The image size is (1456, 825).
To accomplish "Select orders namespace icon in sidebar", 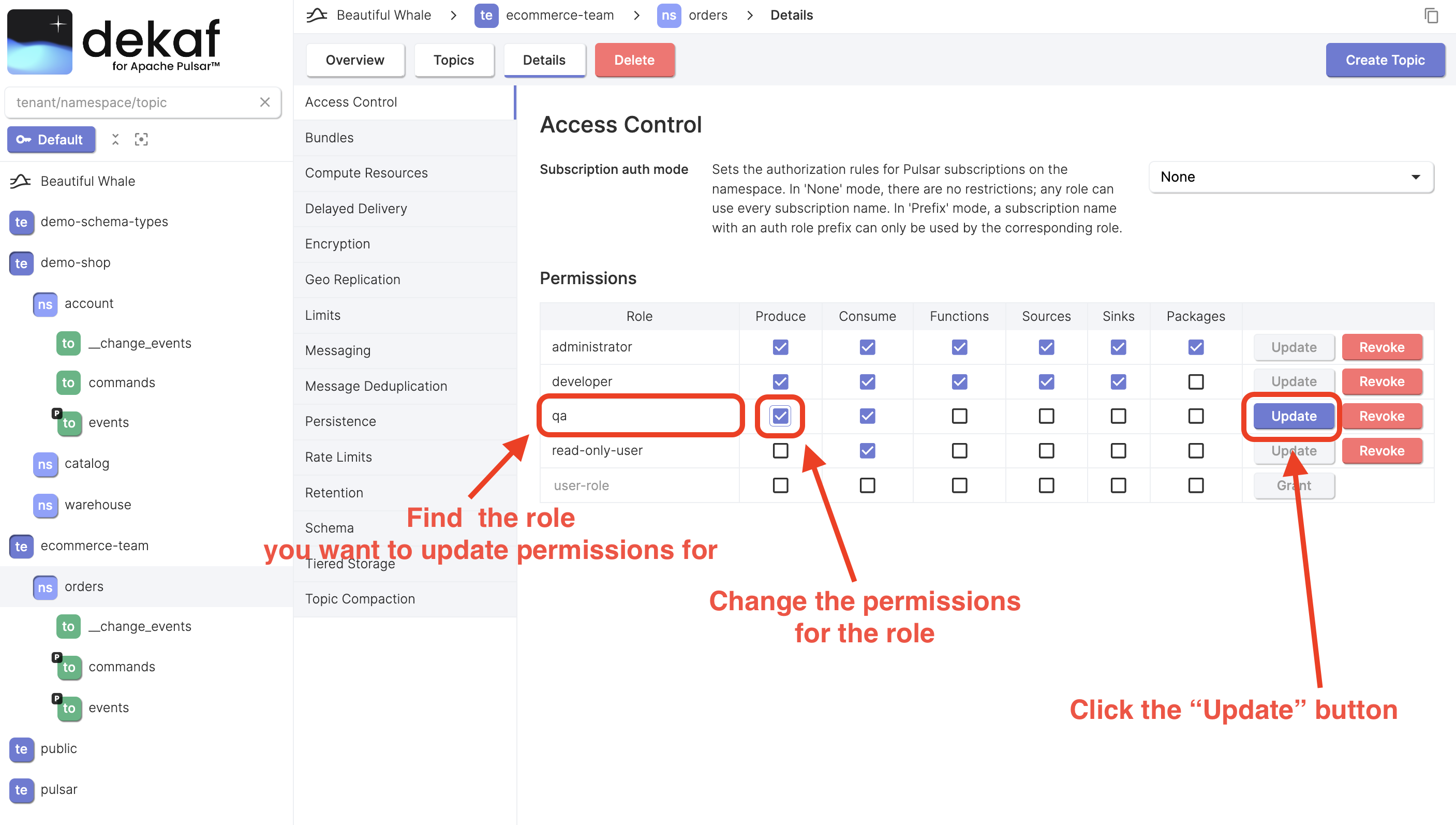I will (44, 587).
